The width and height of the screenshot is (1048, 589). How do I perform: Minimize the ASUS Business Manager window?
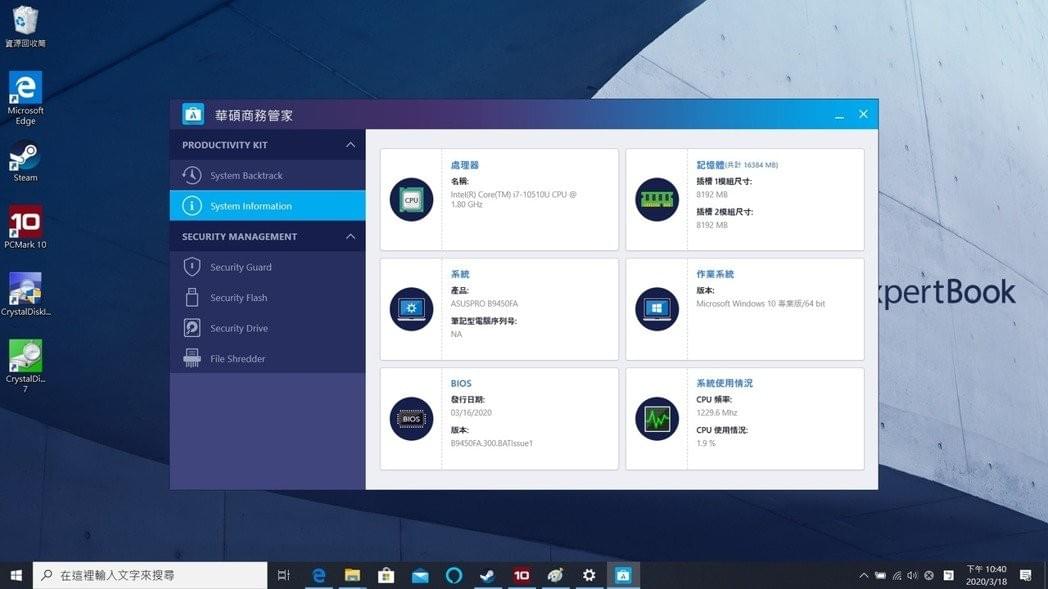(839, 115)
